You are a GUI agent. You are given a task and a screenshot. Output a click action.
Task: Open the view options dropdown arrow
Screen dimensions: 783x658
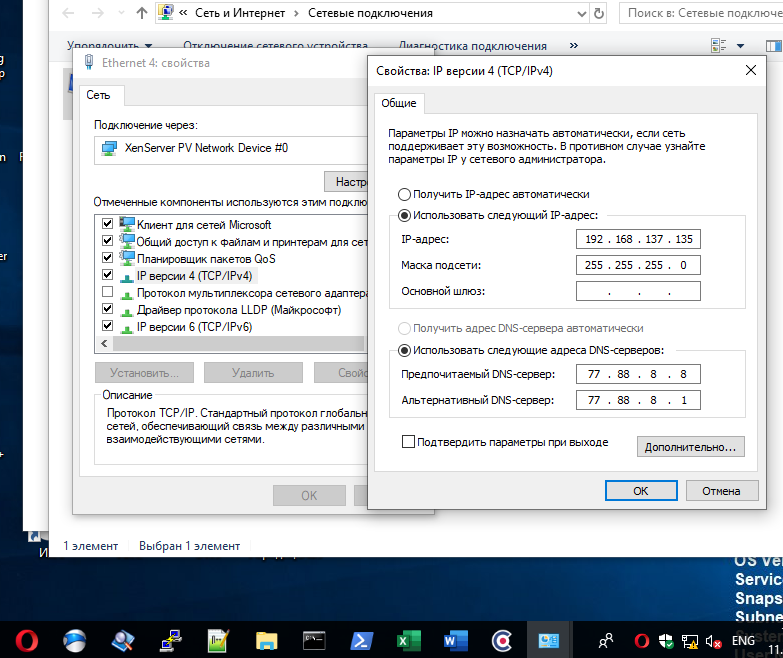(740, 46)
